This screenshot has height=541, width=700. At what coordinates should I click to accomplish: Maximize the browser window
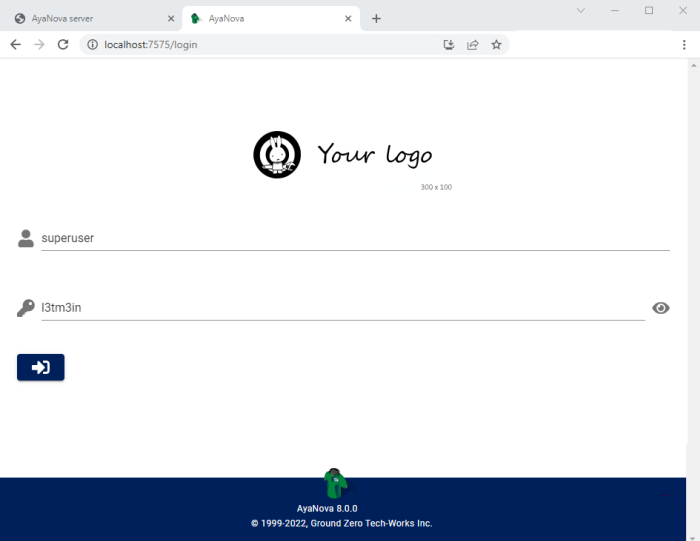(649, 10)
